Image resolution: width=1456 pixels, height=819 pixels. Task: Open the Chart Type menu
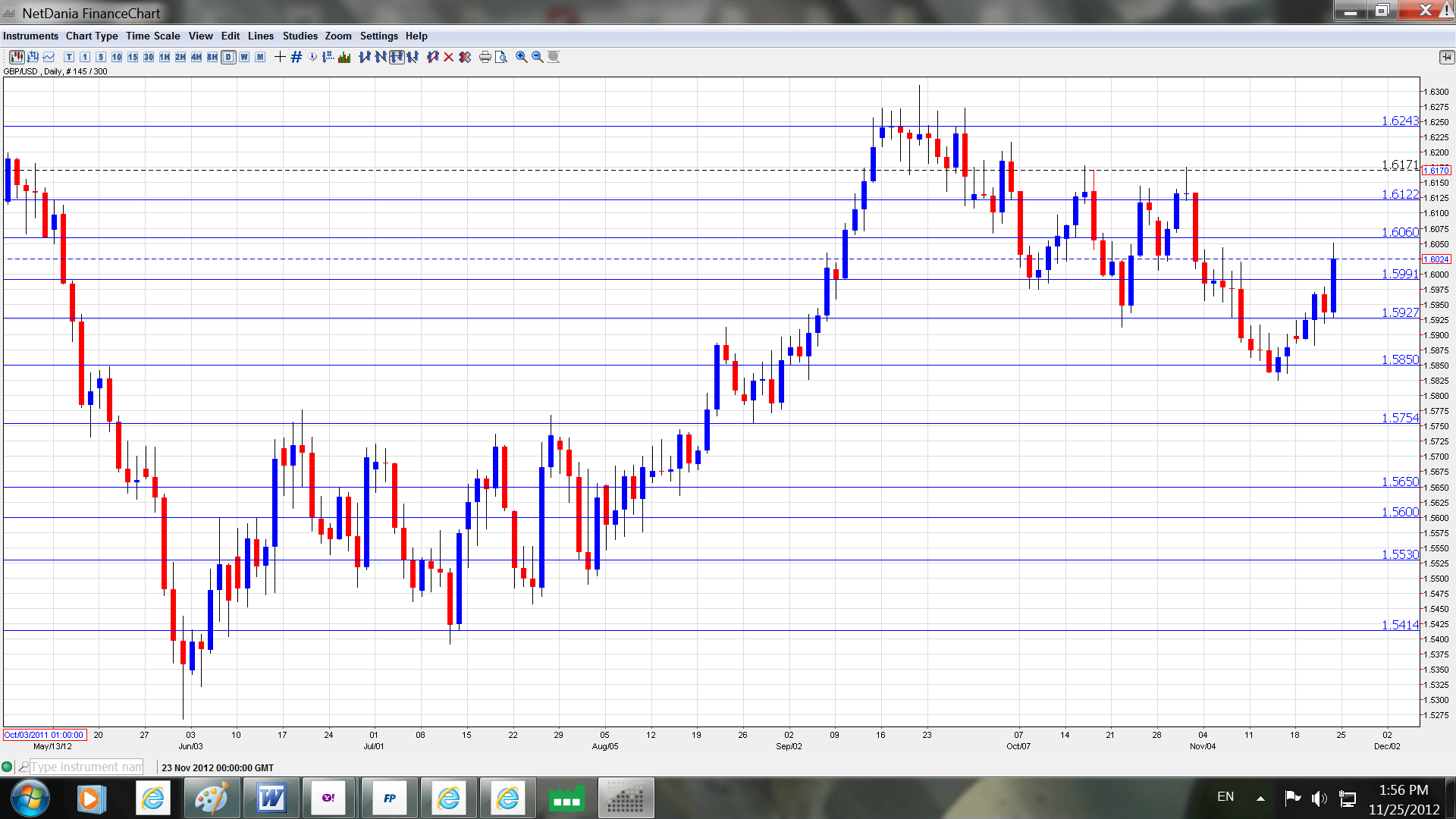92,36
